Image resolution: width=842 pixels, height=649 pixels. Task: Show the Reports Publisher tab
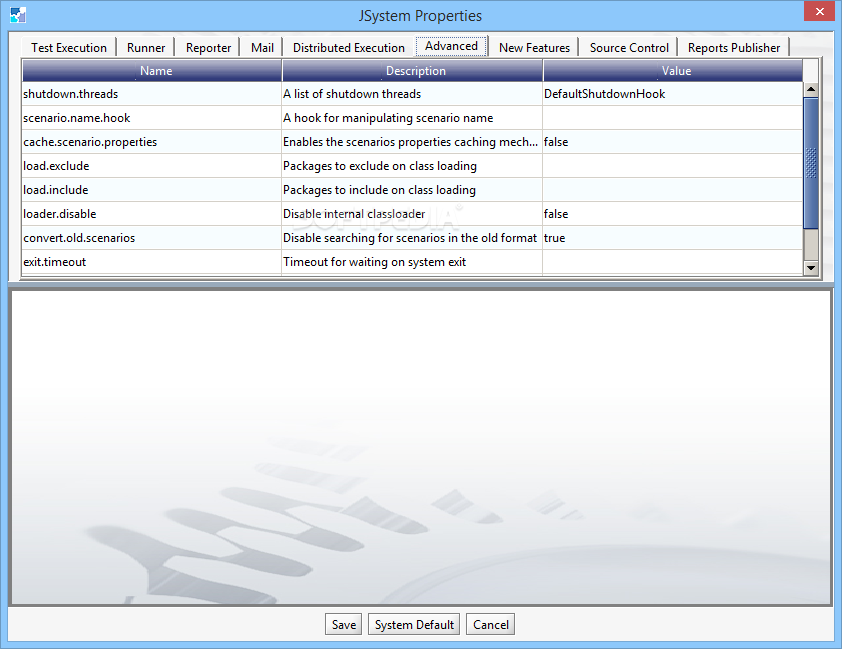[734, 48]
